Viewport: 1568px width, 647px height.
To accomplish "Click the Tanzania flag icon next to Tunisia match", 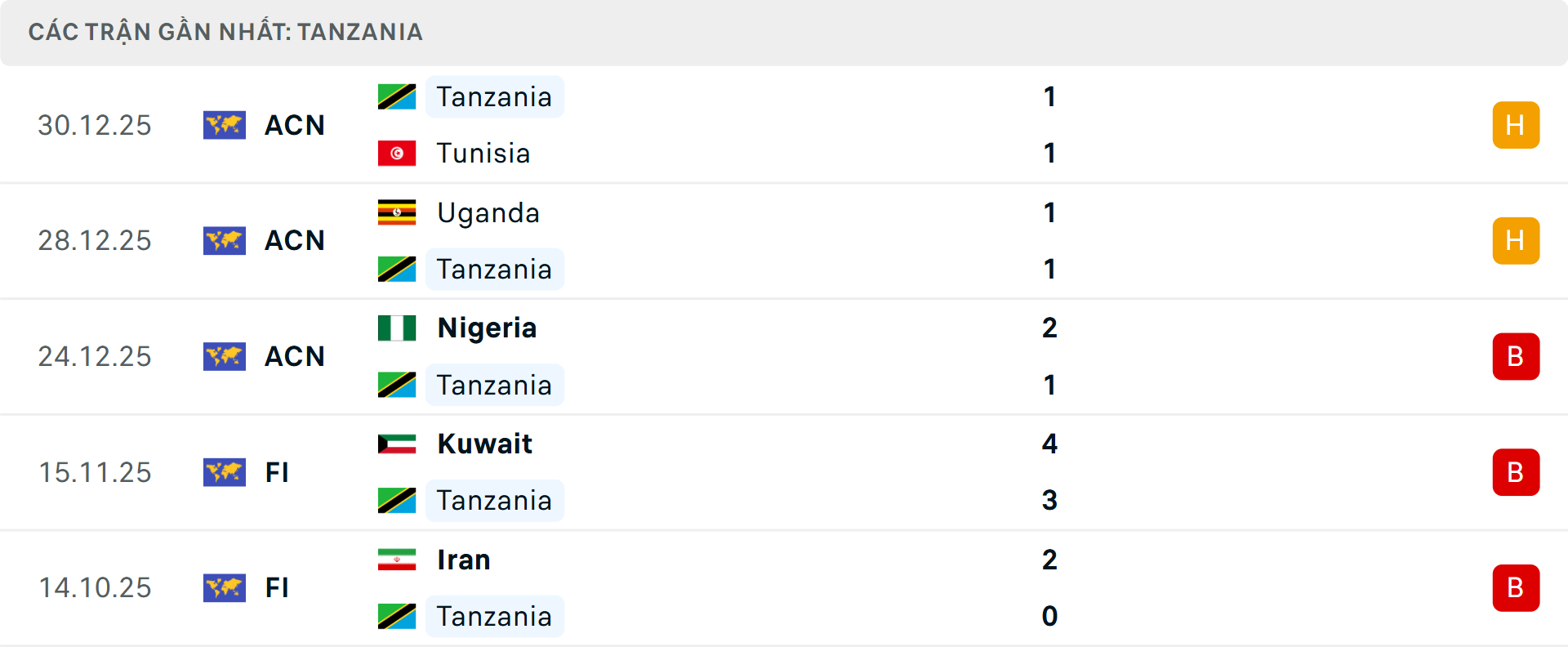I will pyautogui.click(x=397, y=96).
